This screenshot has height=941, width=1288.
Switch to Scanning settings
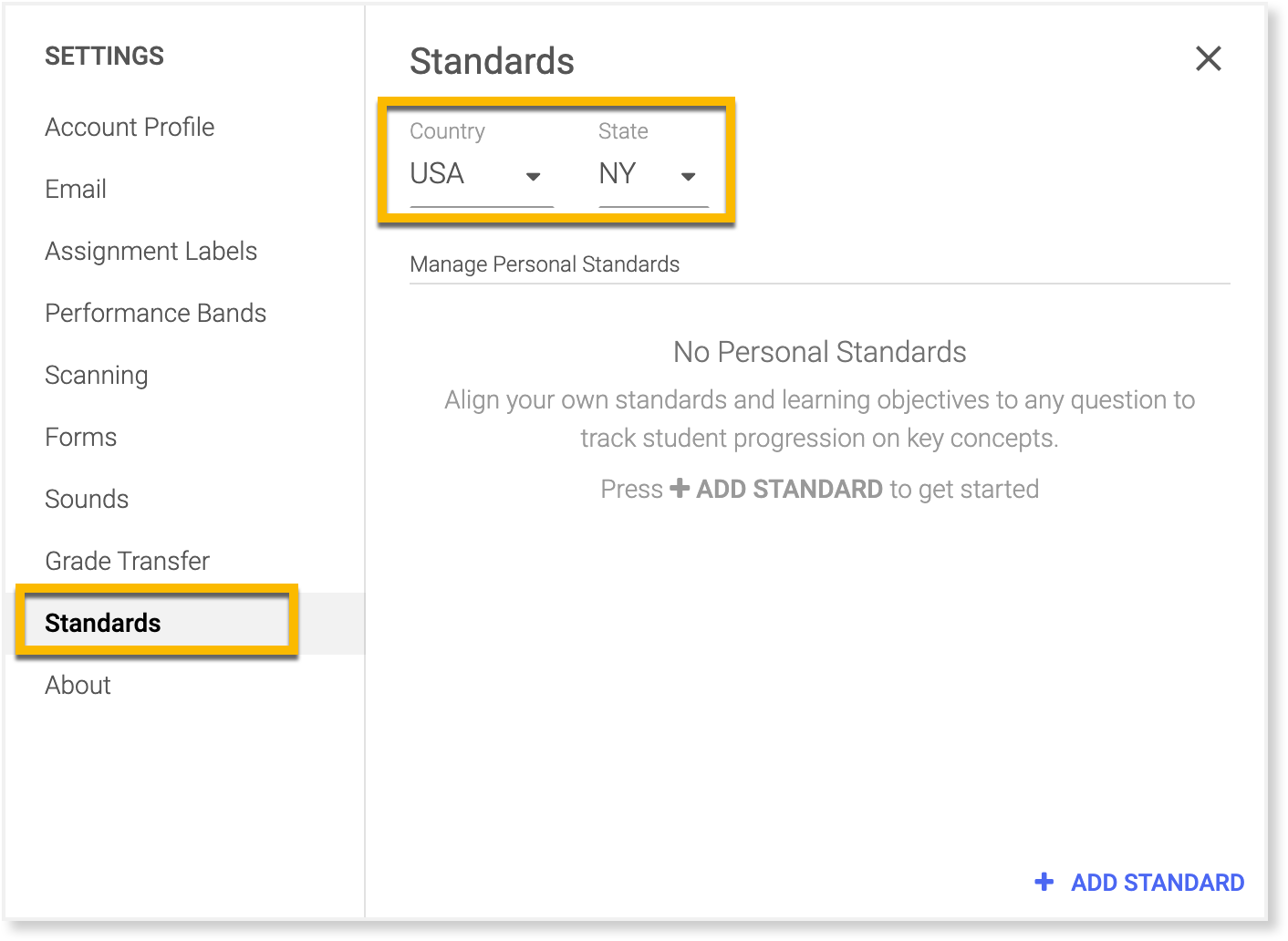(96, 375)
